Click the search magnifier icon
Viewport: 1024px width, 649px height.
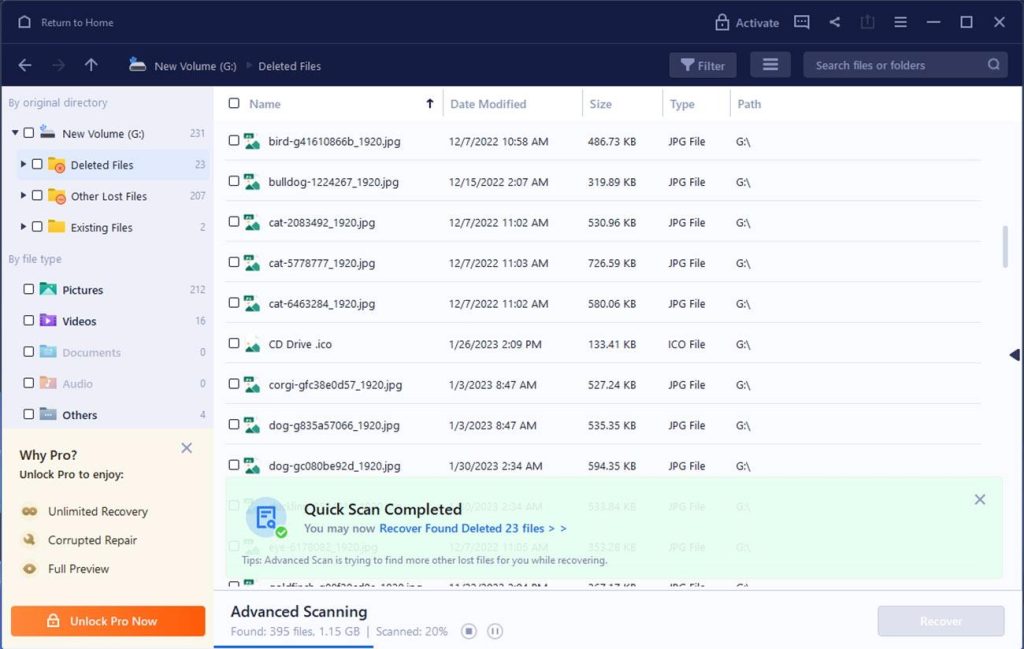pos(993,65)
